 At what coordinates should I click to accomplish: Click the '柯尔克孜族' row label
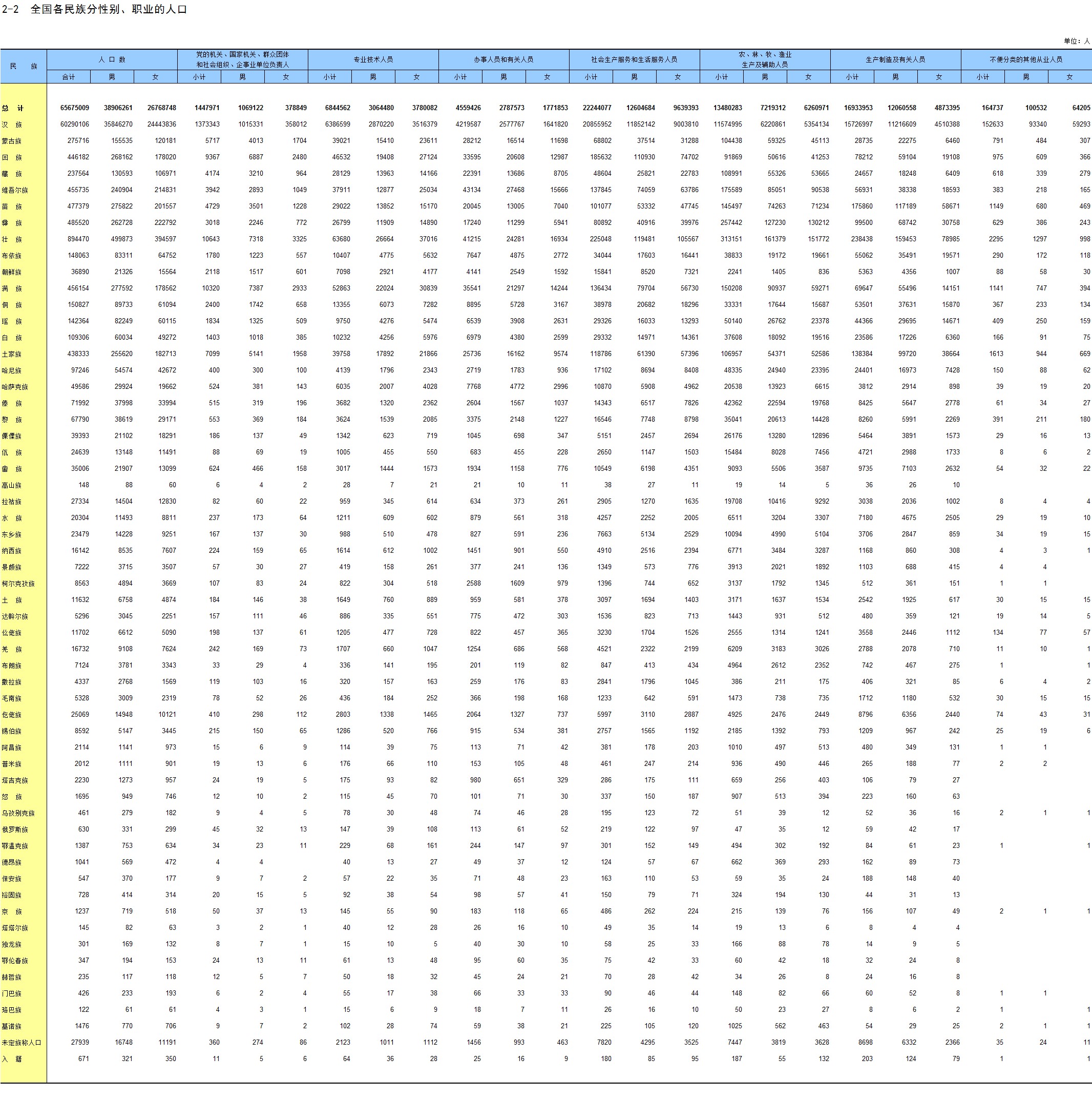18,584
